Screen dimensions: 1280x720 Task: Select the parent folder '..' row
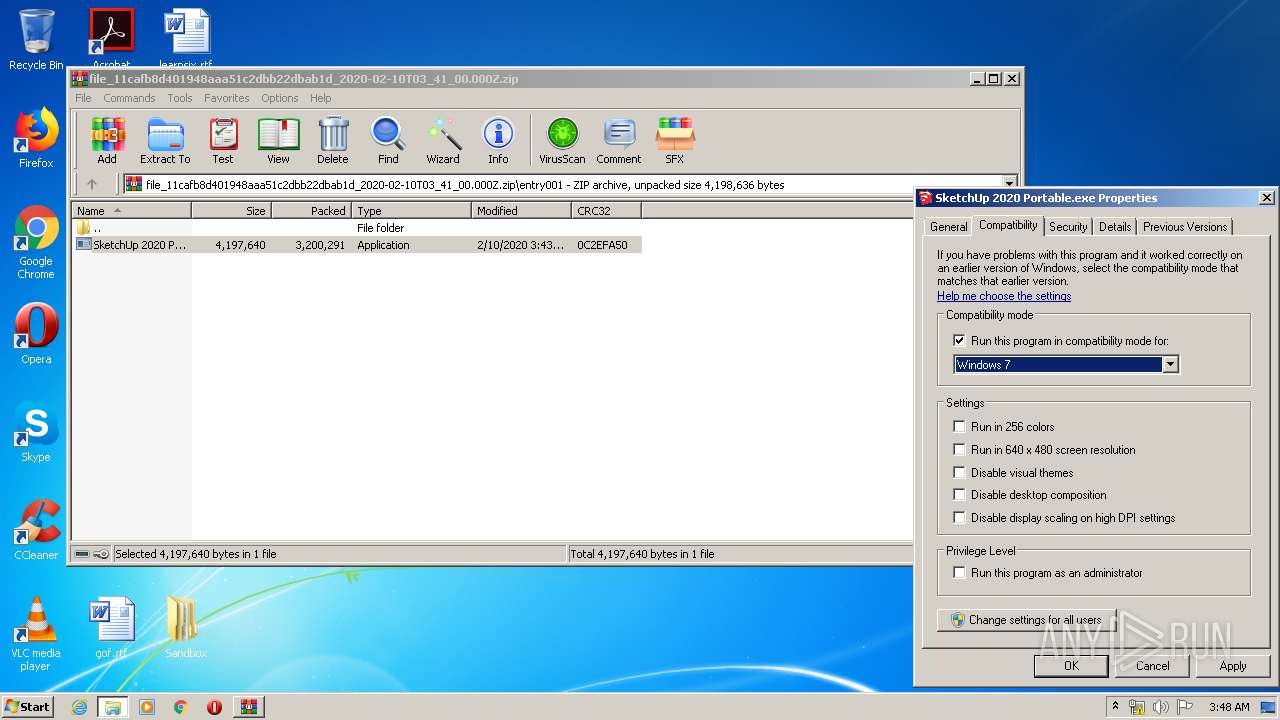[x=357, y=228]
